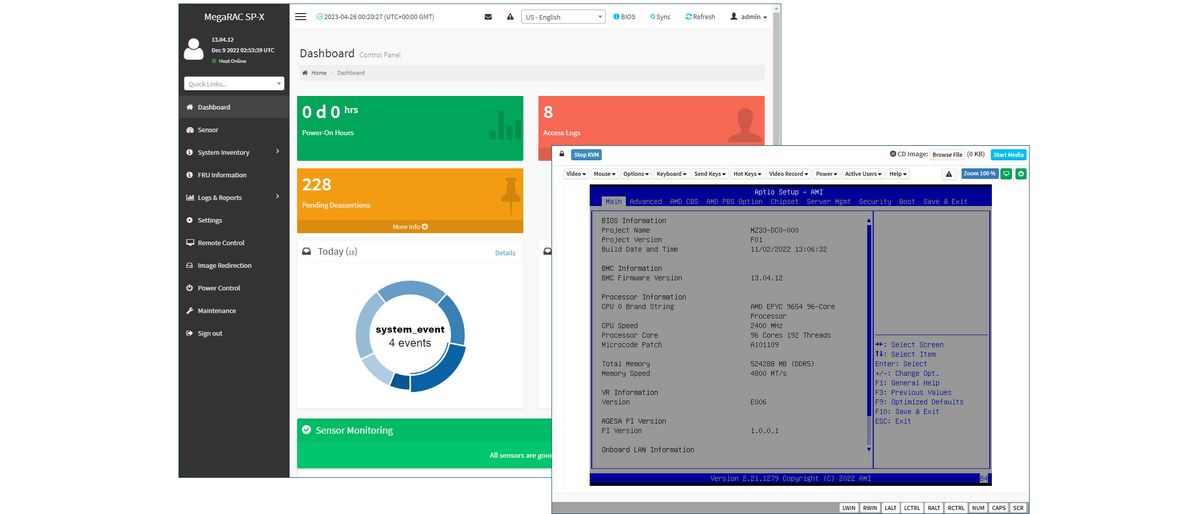Open the Active Users menu

864,174
